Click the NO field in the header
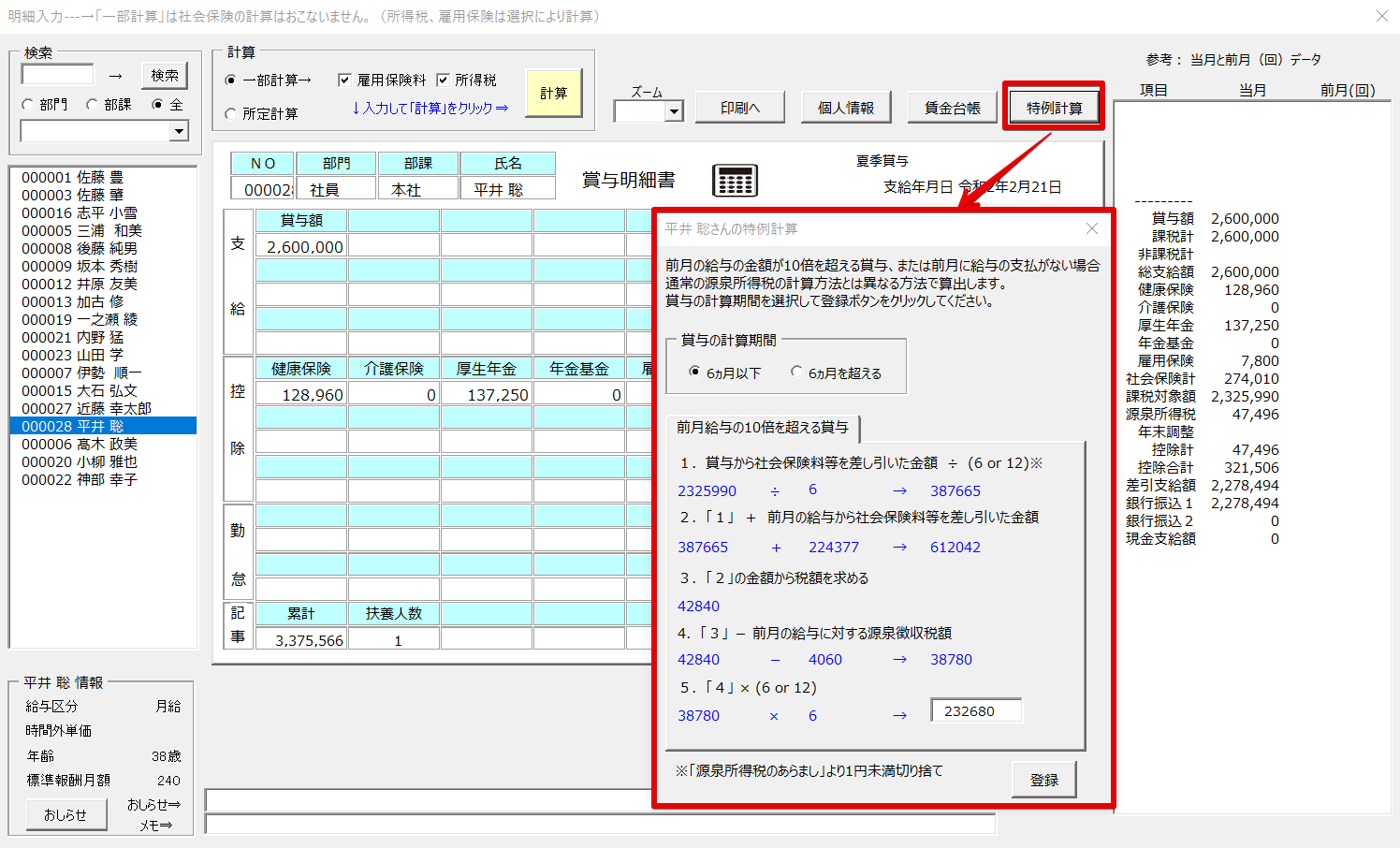This screenshot has width=1400, height=848. coord(262,189)
